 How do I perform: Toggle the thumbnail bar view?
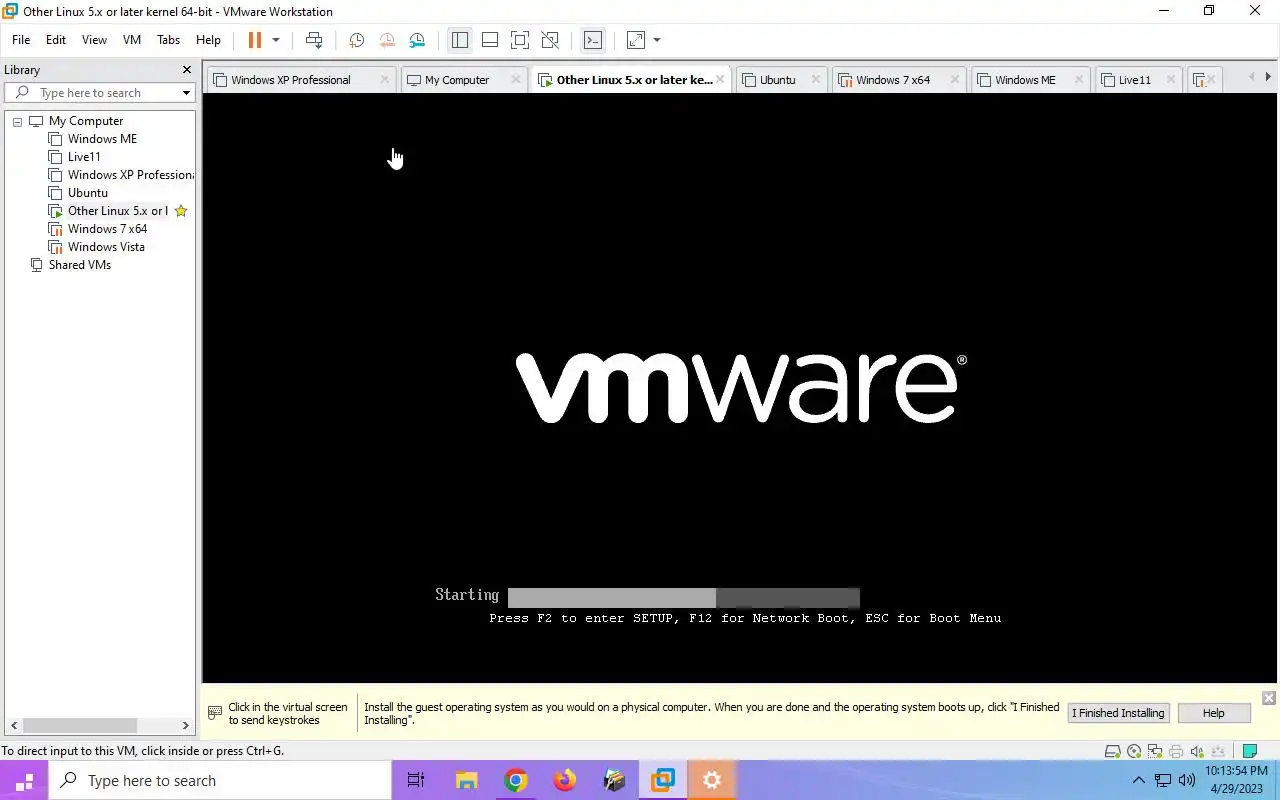coord(490,40)
